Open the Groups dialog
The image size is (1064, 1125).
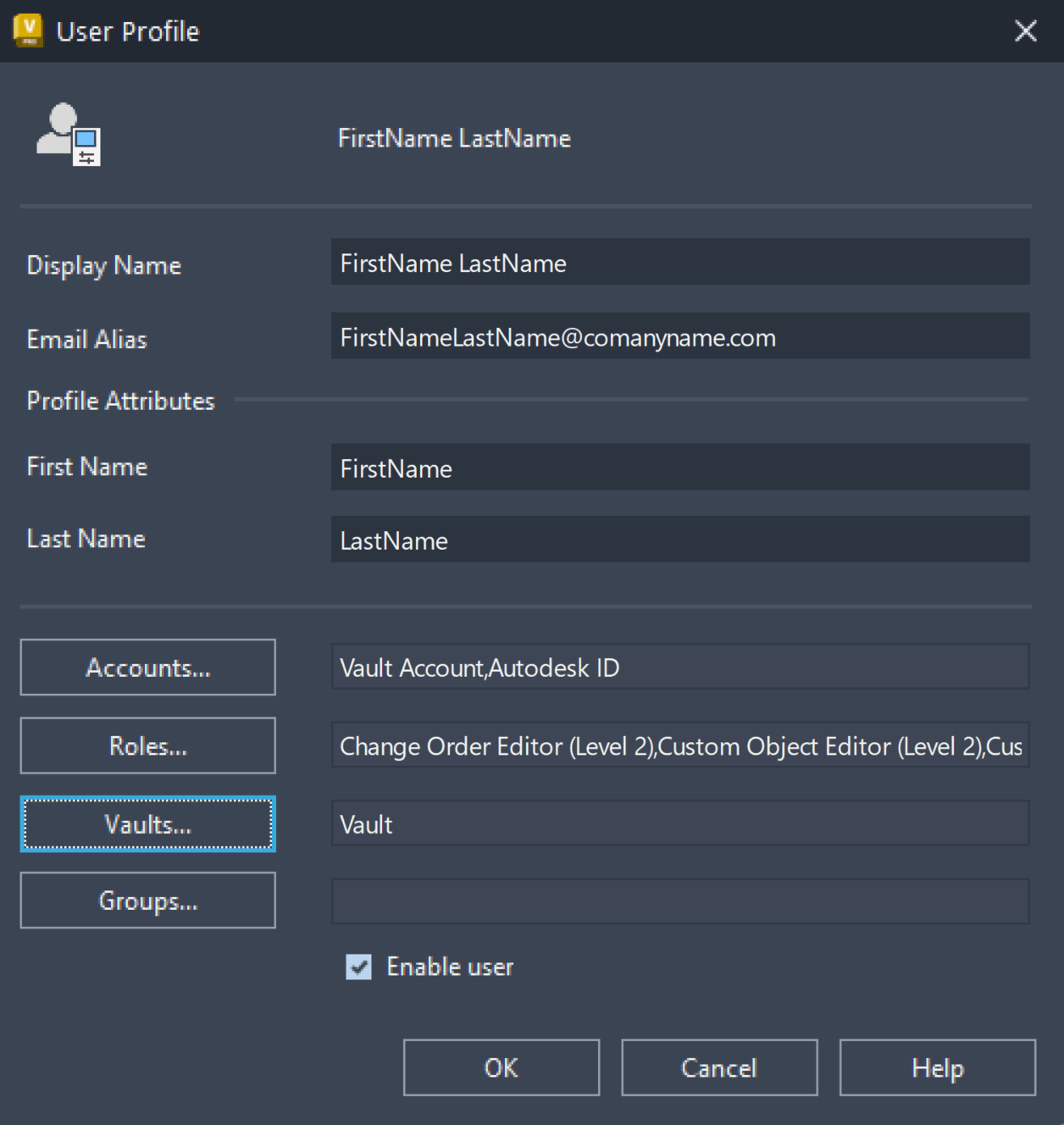[x=147, y=901]
